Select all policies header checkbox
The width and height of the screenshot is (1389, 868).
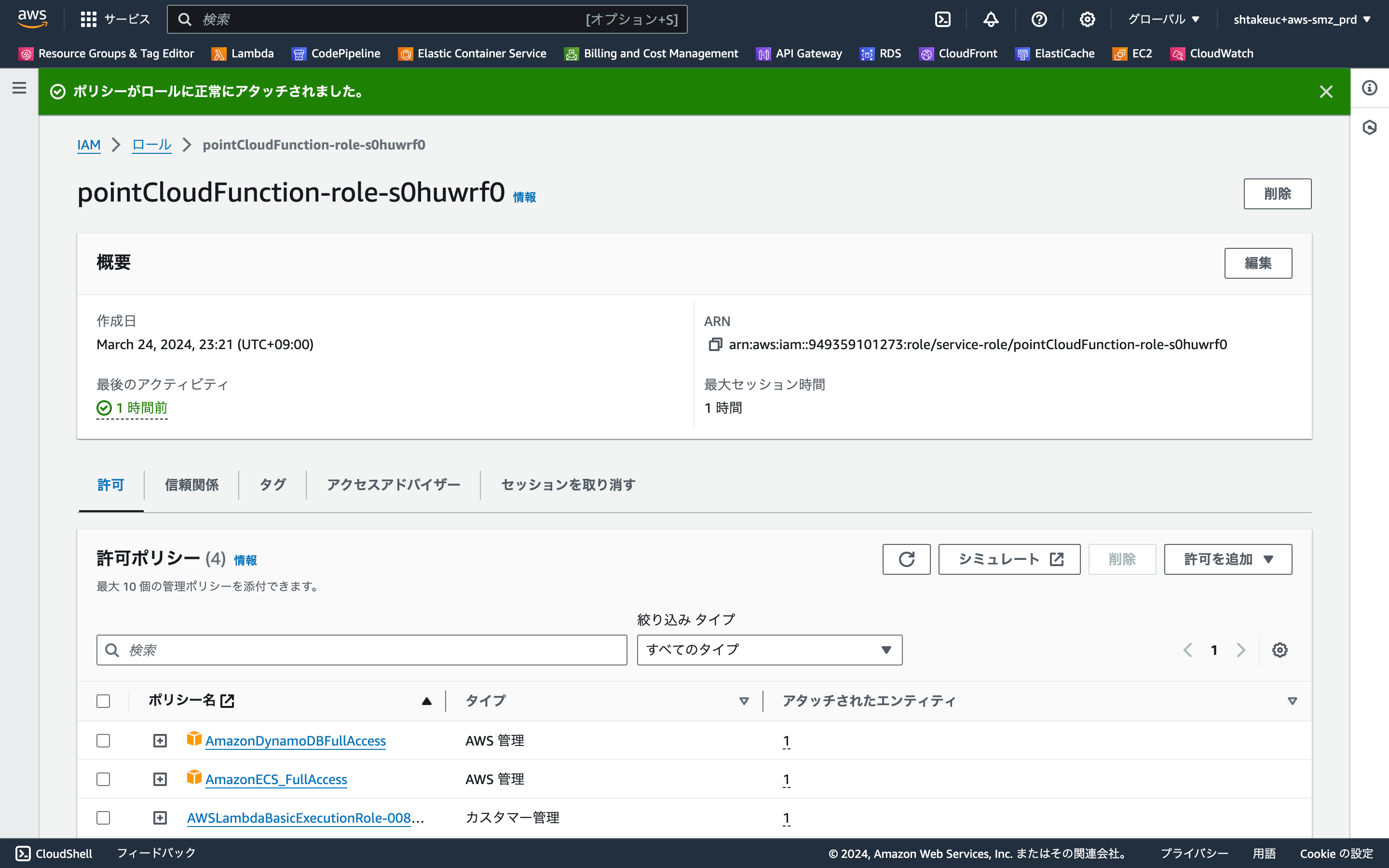pos(103,701)
